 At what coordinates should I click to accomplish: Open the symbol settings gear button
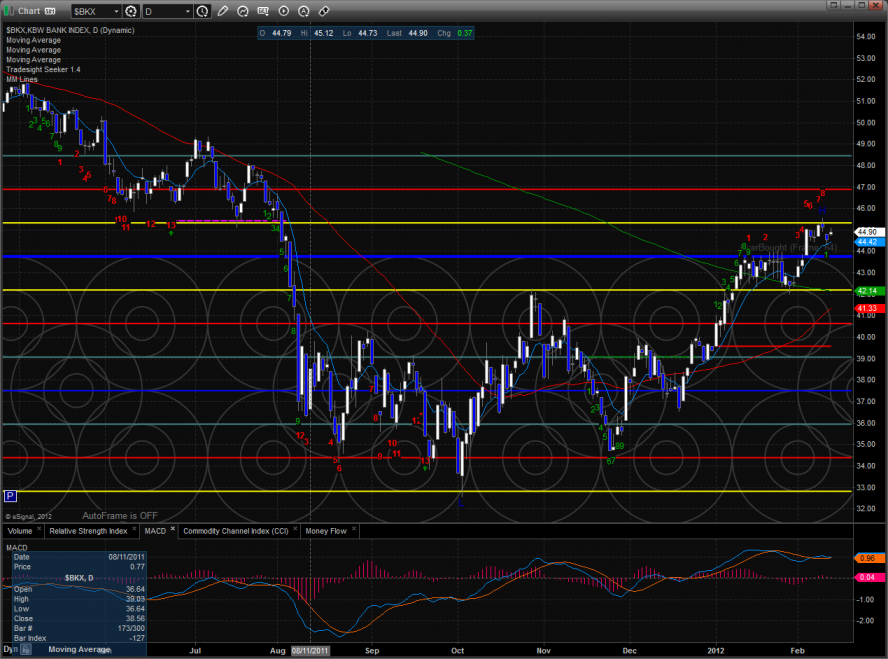(x=131, y=11)
